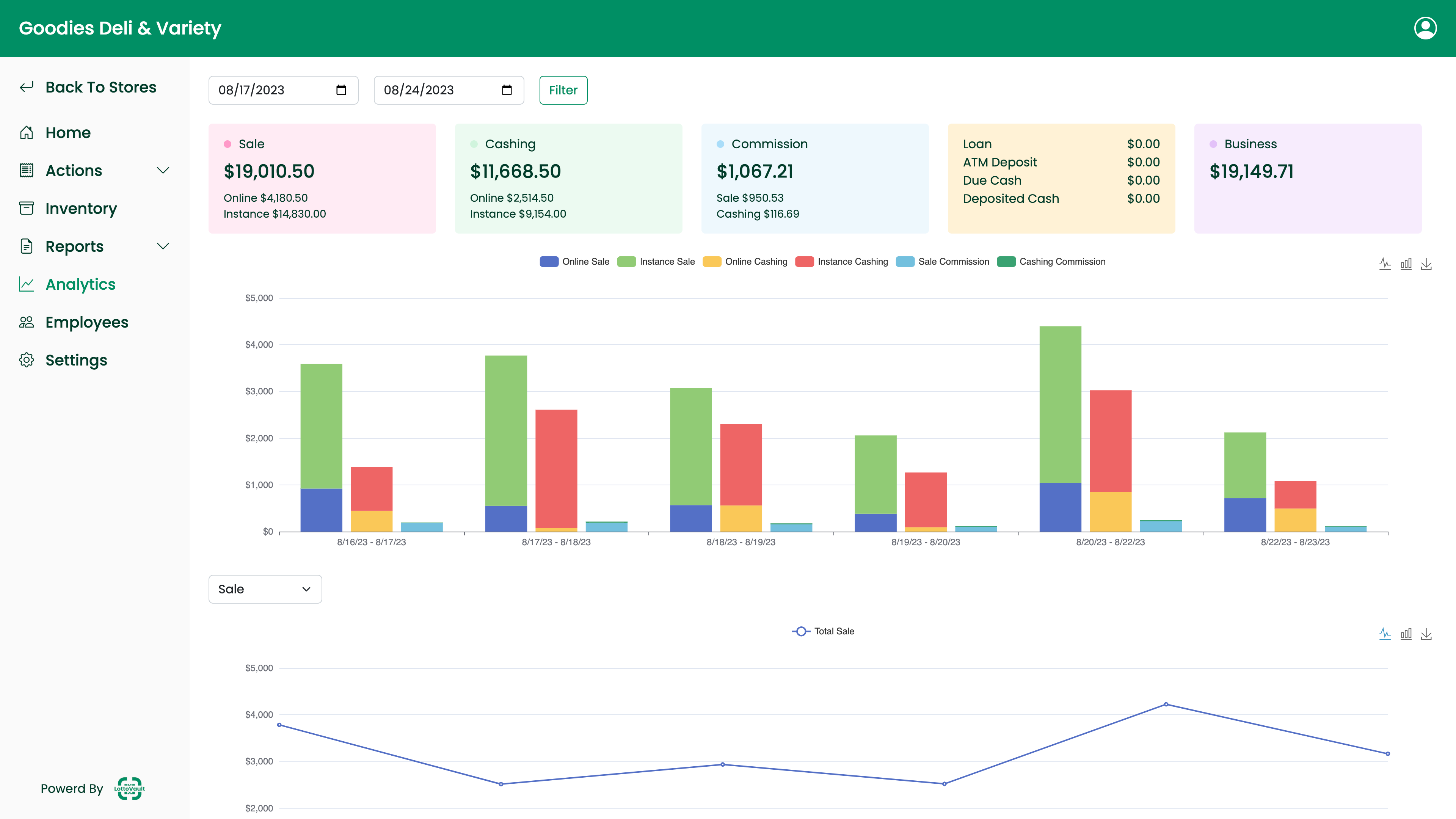Open the user profile icon

(x=1425, y=28)
